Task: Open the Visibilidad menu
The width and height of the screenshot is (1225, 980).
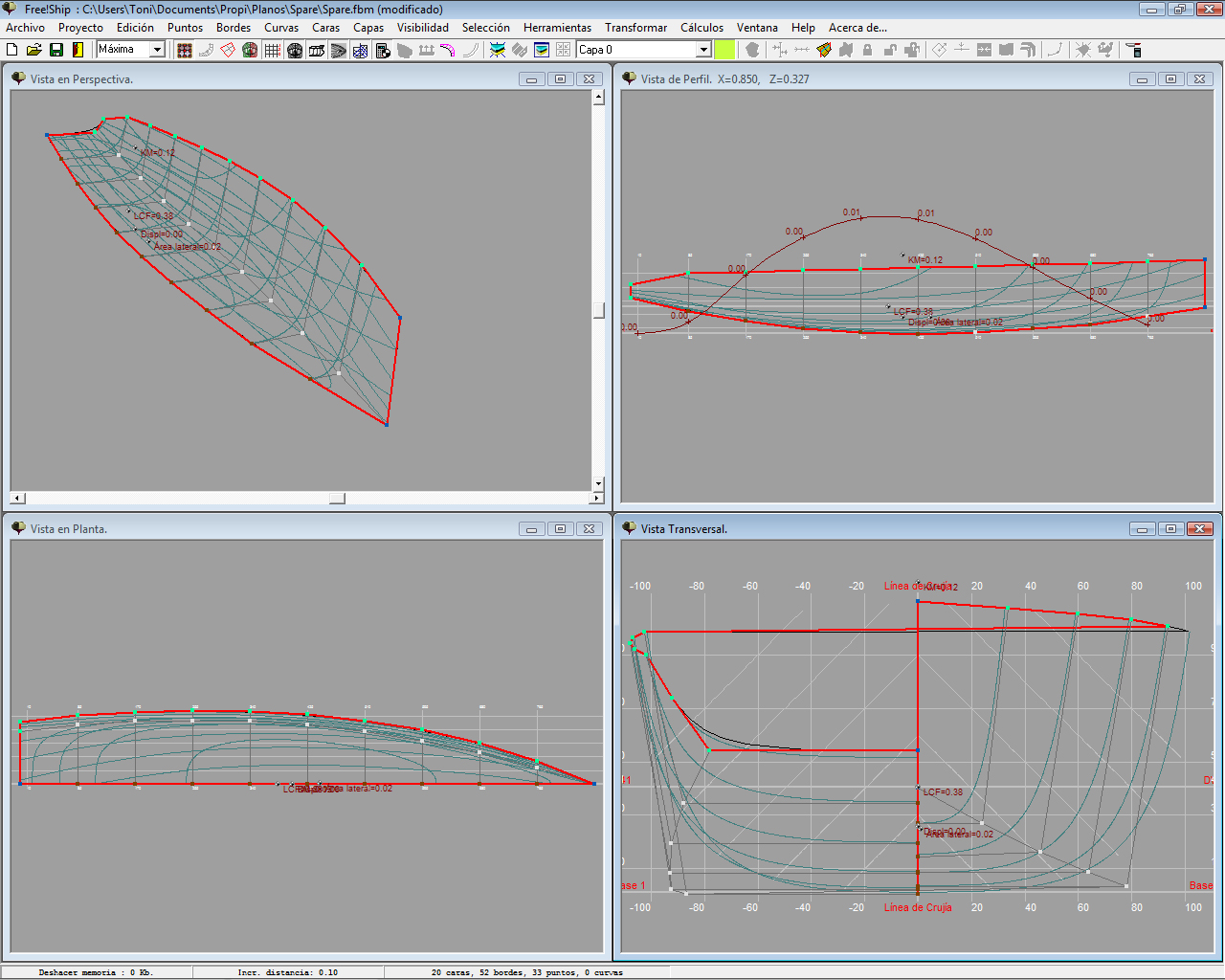Action: [x=422, y=28]
